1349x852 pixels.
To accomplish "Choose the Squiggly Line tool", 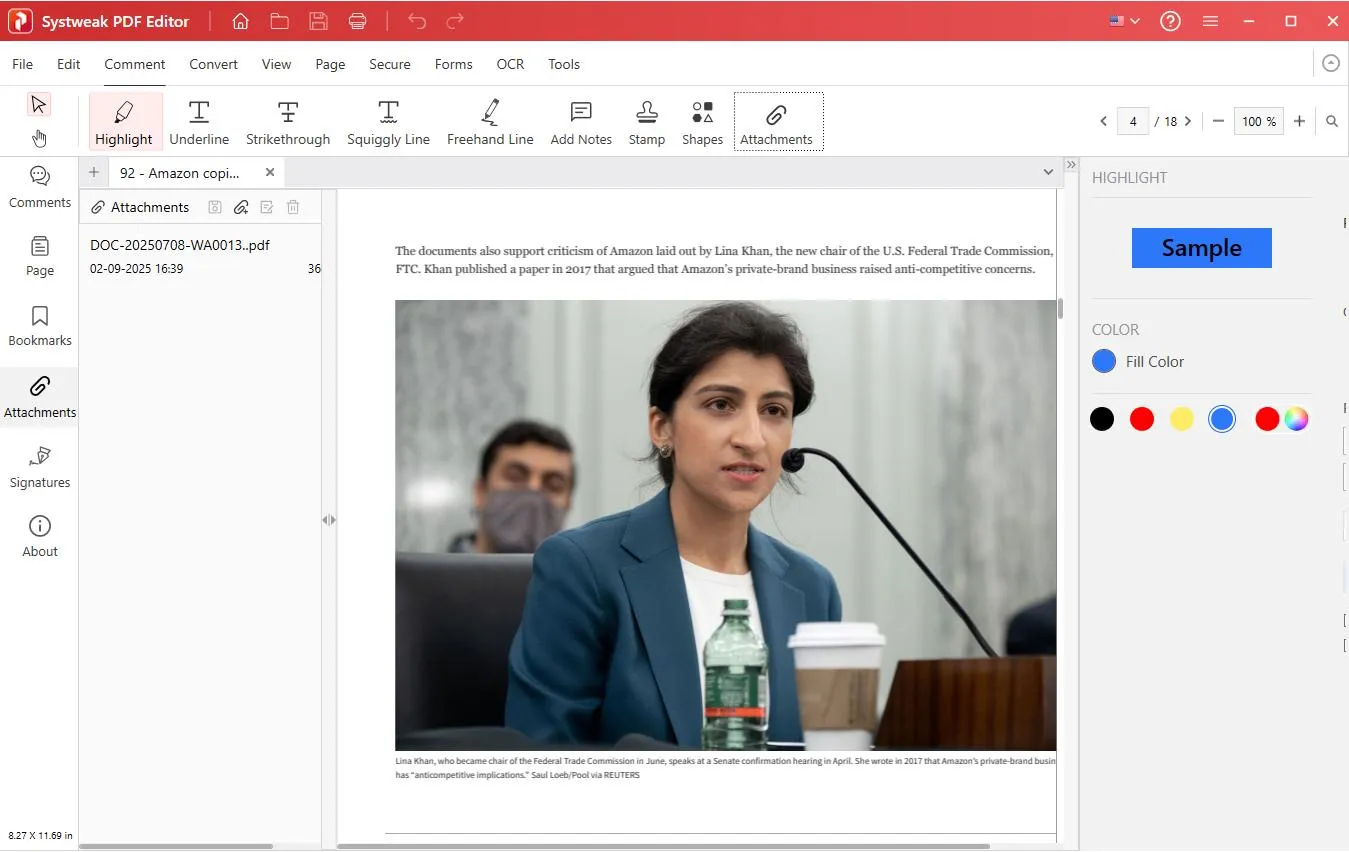I will [388, 122].
